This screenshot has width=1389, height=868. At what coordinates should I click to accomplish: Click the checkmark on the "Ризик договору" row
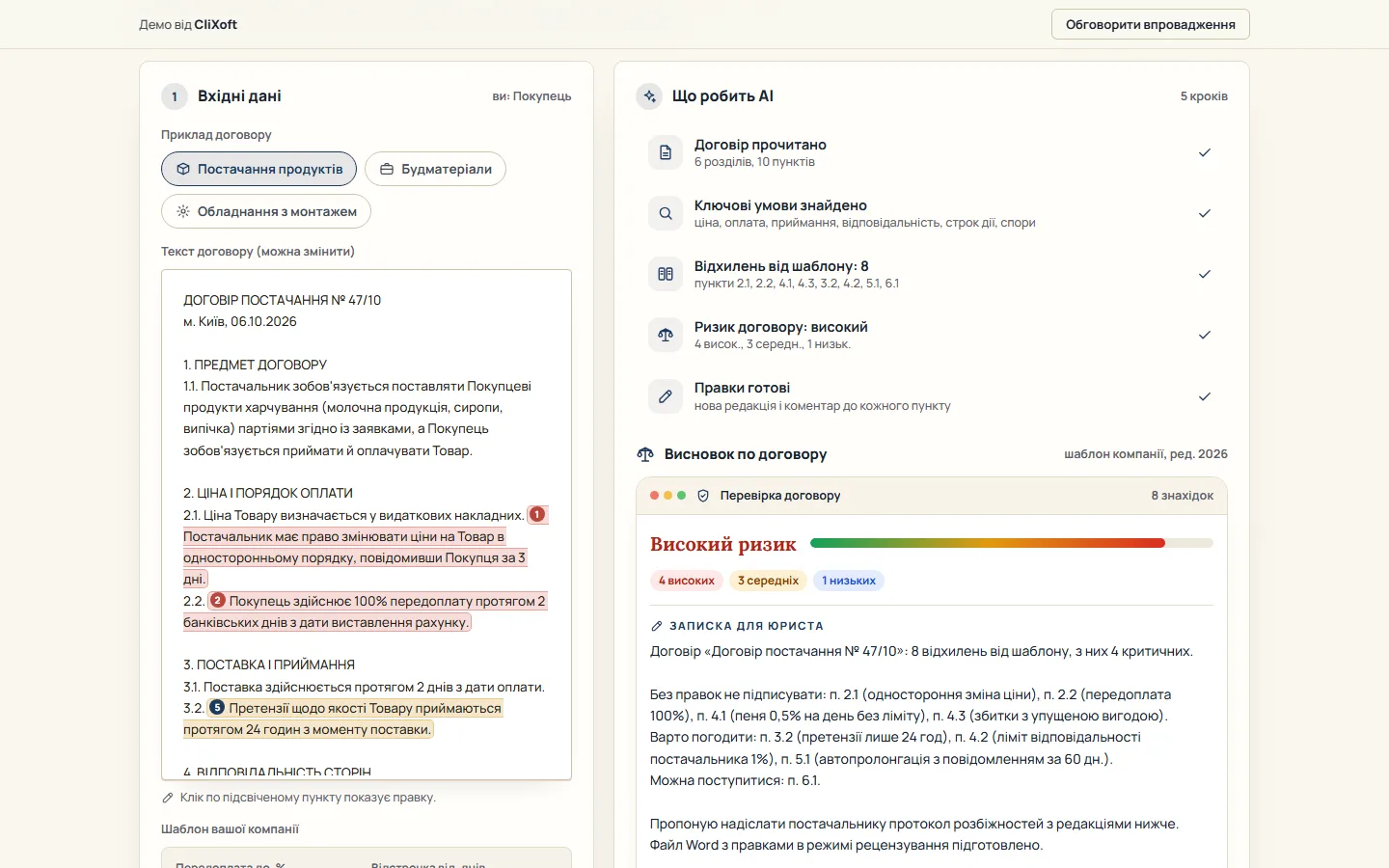(1205, 335)
